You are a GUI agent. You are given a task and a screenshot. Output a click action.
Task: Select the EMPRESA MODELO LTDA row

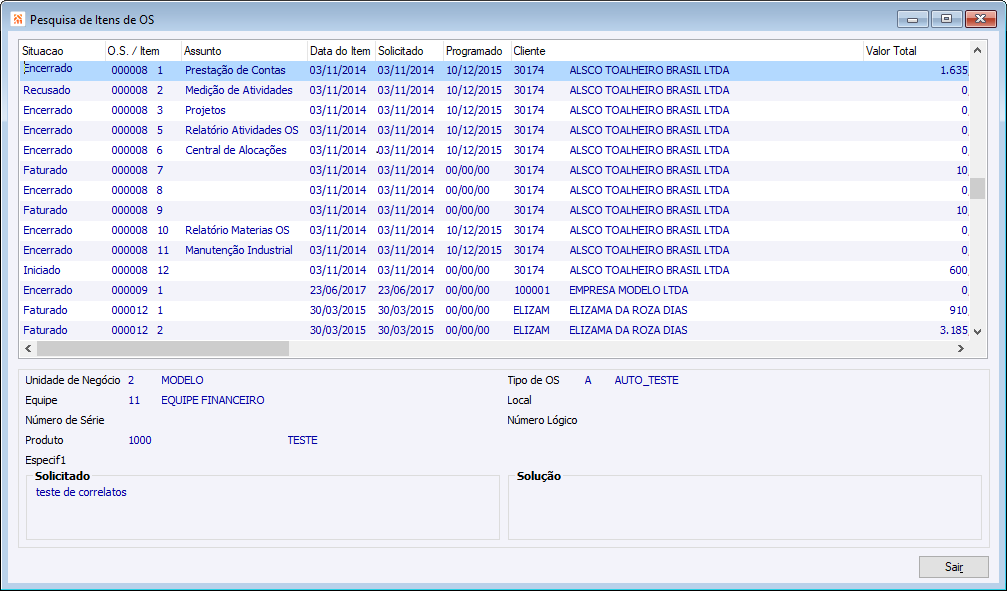(495, 290)
